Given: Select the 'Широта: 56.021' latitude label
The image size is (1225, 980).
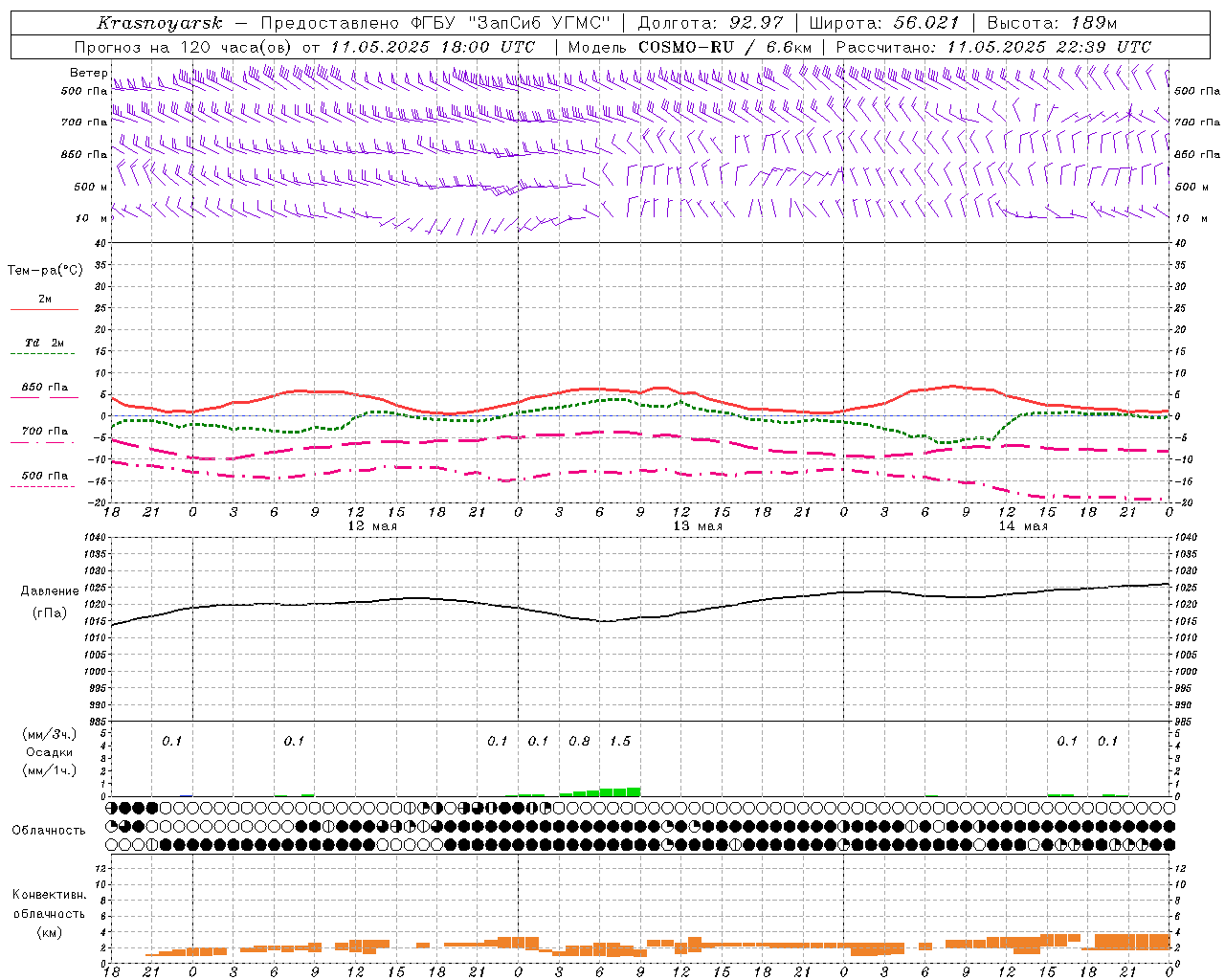Looking at the screenshot, I should click(883, 23).
